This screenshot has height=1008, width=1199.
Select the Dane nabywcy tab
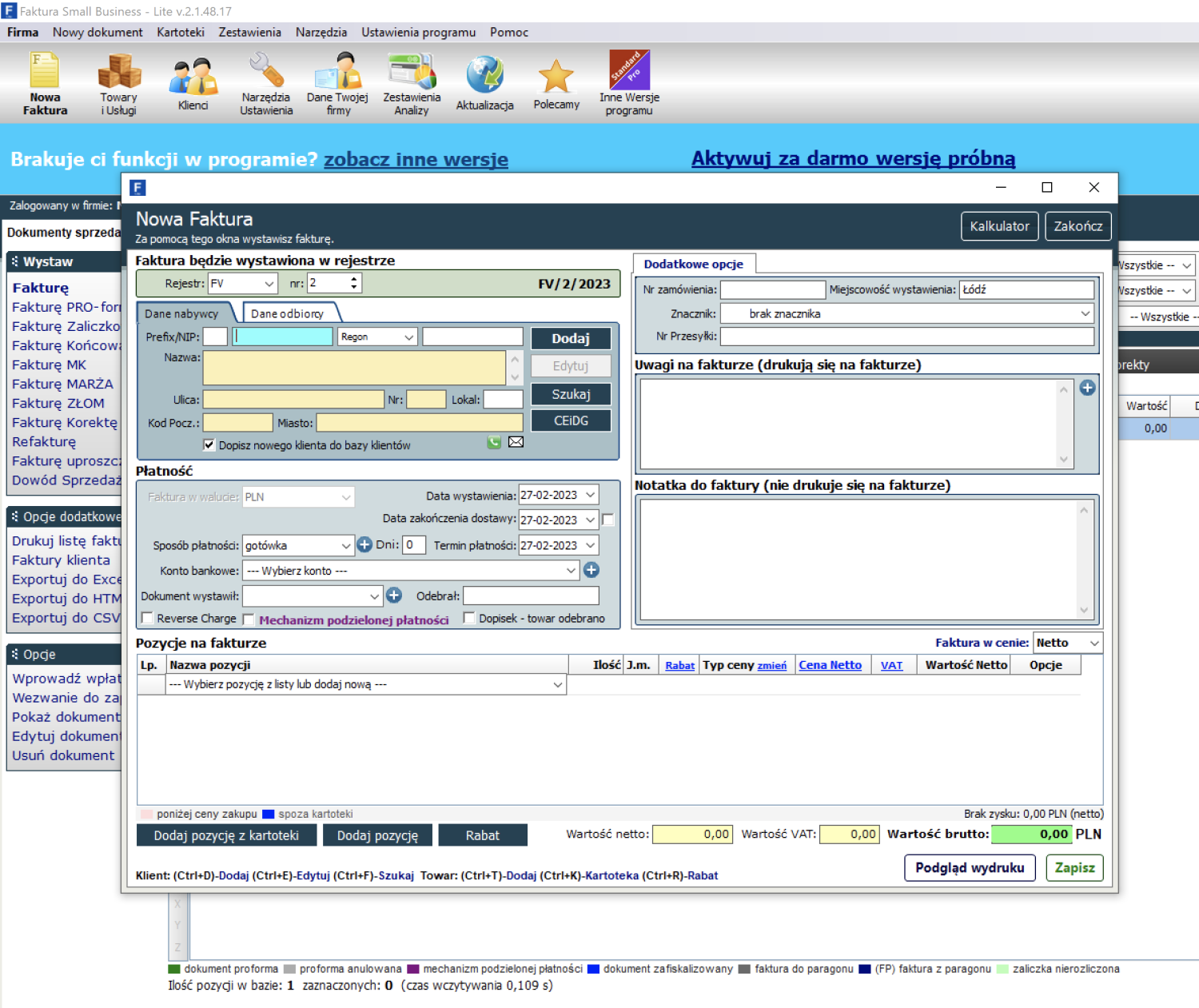(x=181, y=313)
